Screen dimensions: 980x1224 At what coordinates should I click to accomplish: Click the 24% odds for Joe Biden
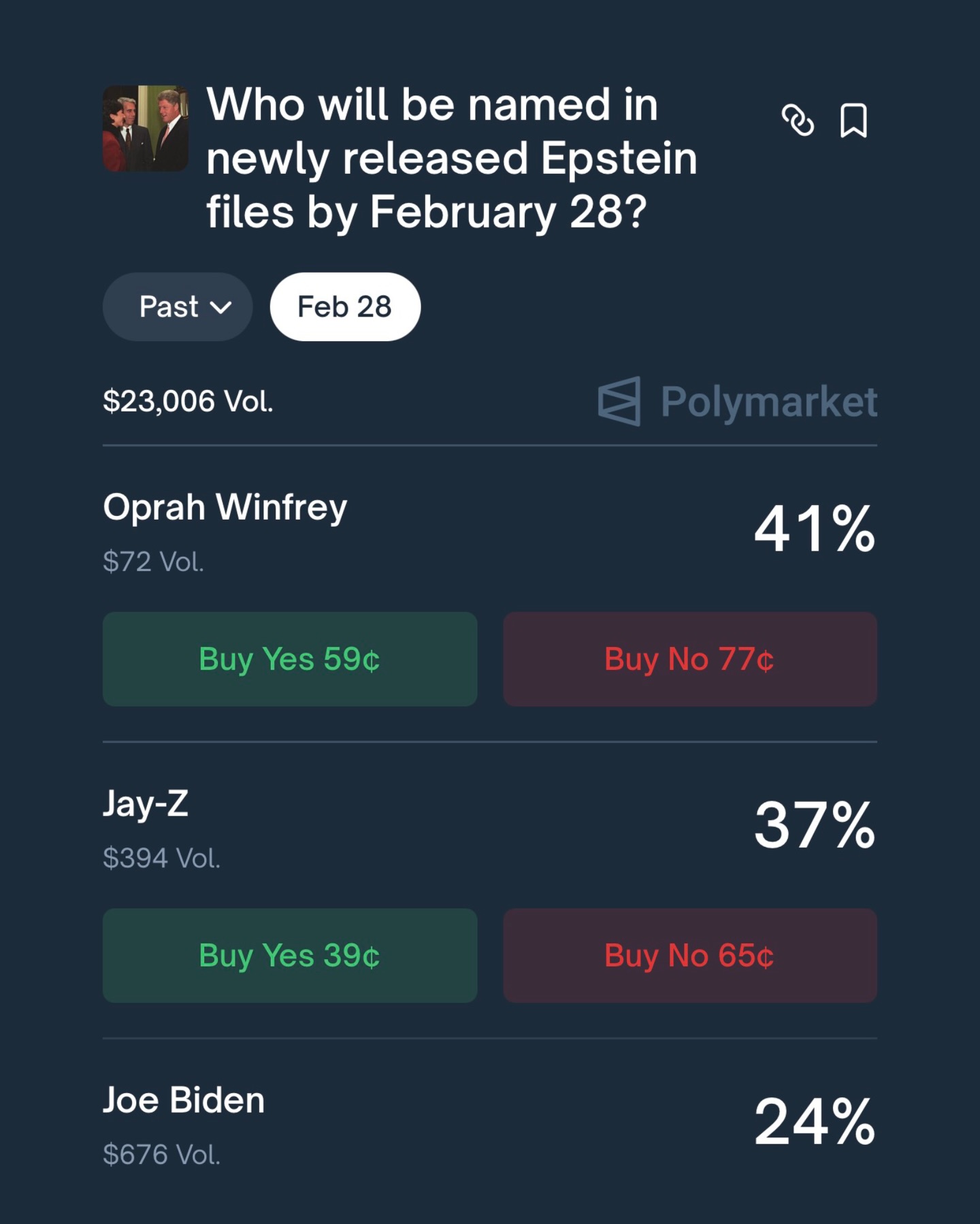[x=814, y=1121]
